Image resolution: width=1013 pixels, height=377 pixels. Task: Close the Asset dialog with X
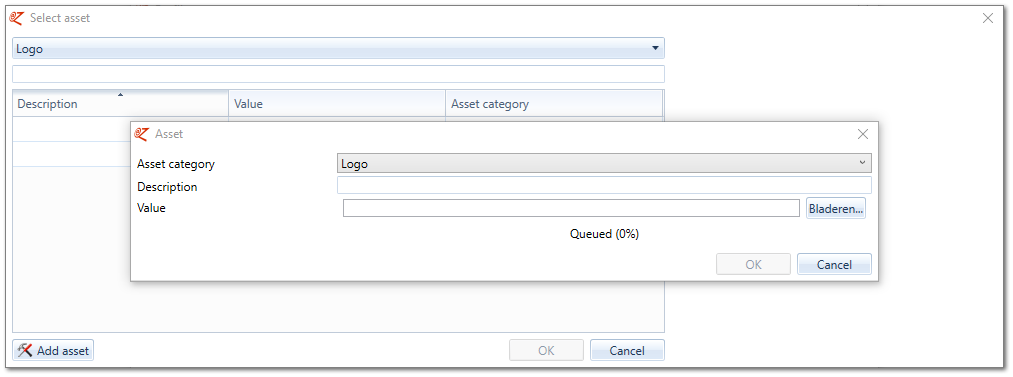[x=862, y=134]
